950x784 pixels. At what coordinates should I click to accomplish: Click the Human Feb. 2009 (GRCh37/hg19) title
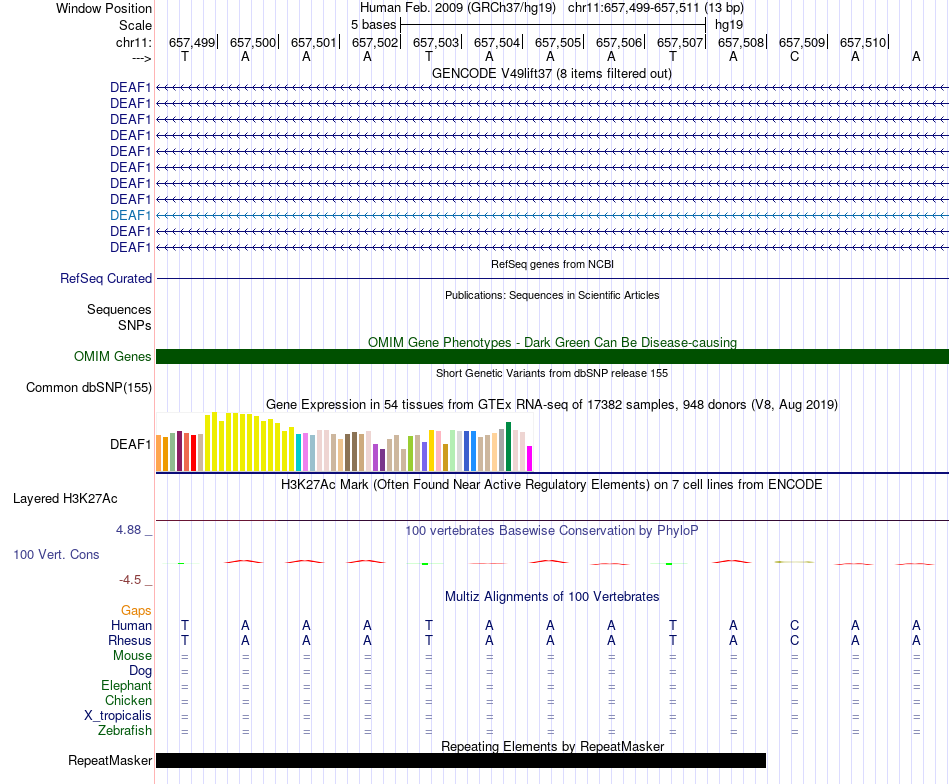[457, 8]
